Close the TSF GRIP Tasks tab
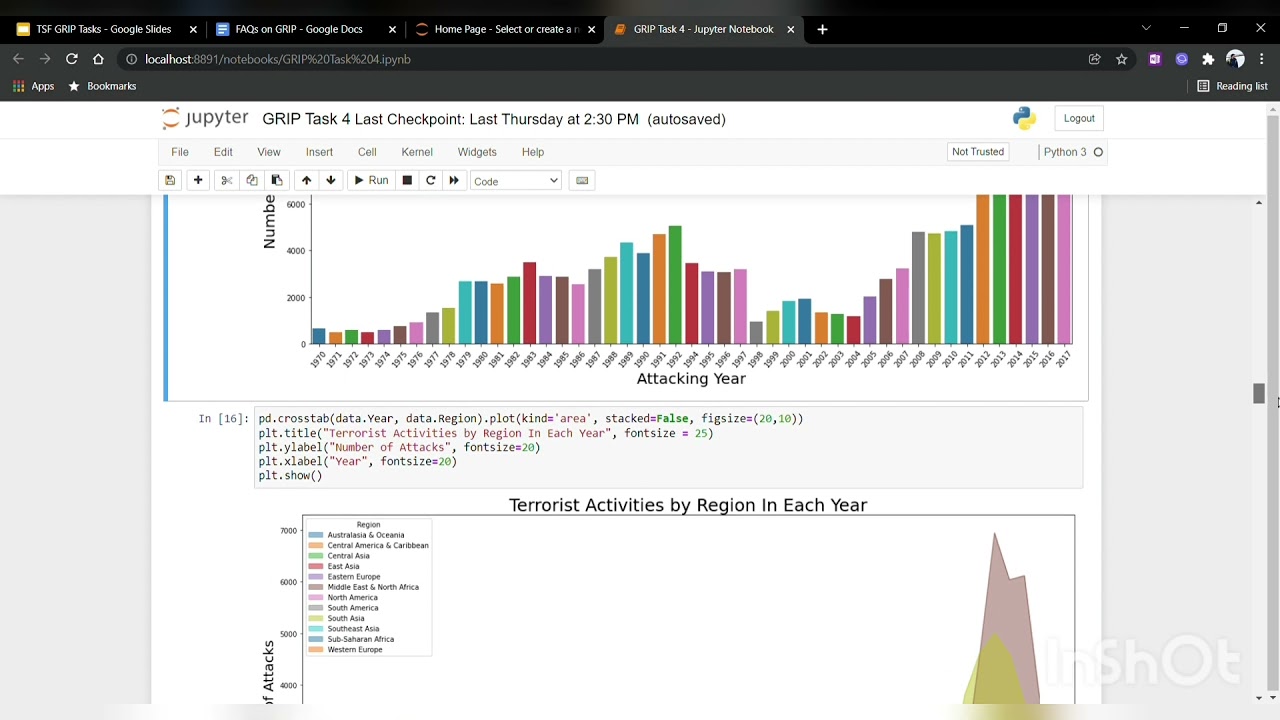The image size is (1280, 720). pos(193,29)
